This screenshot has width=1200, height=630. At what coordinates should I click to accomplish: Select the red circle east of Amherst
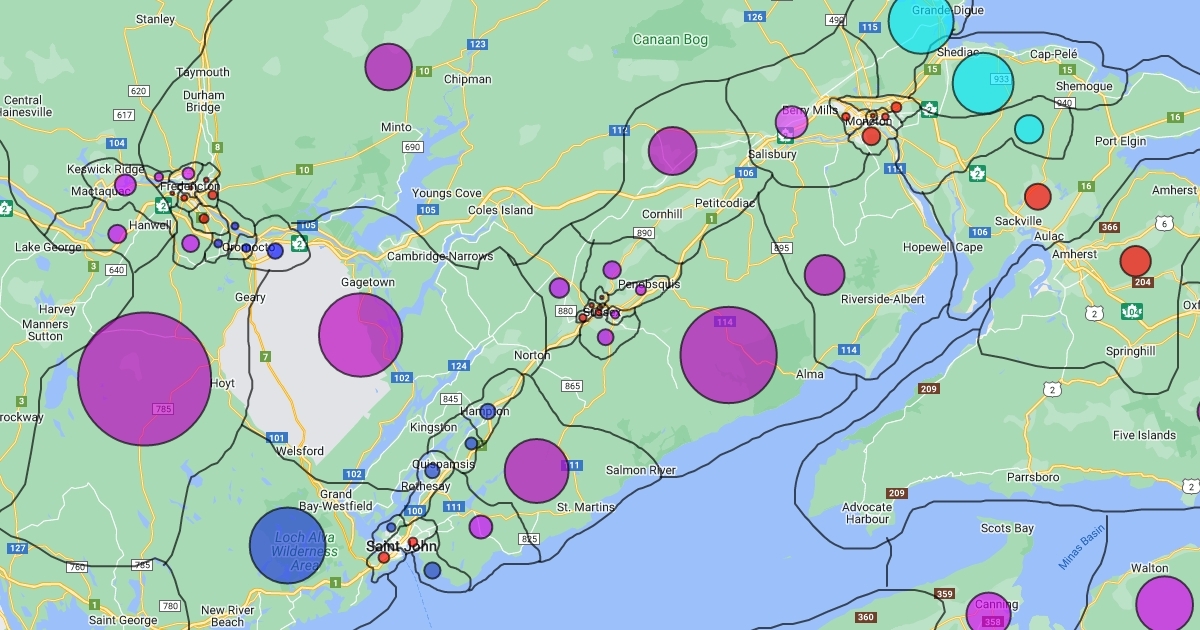pyautogui.click(x=1135, y=261)
